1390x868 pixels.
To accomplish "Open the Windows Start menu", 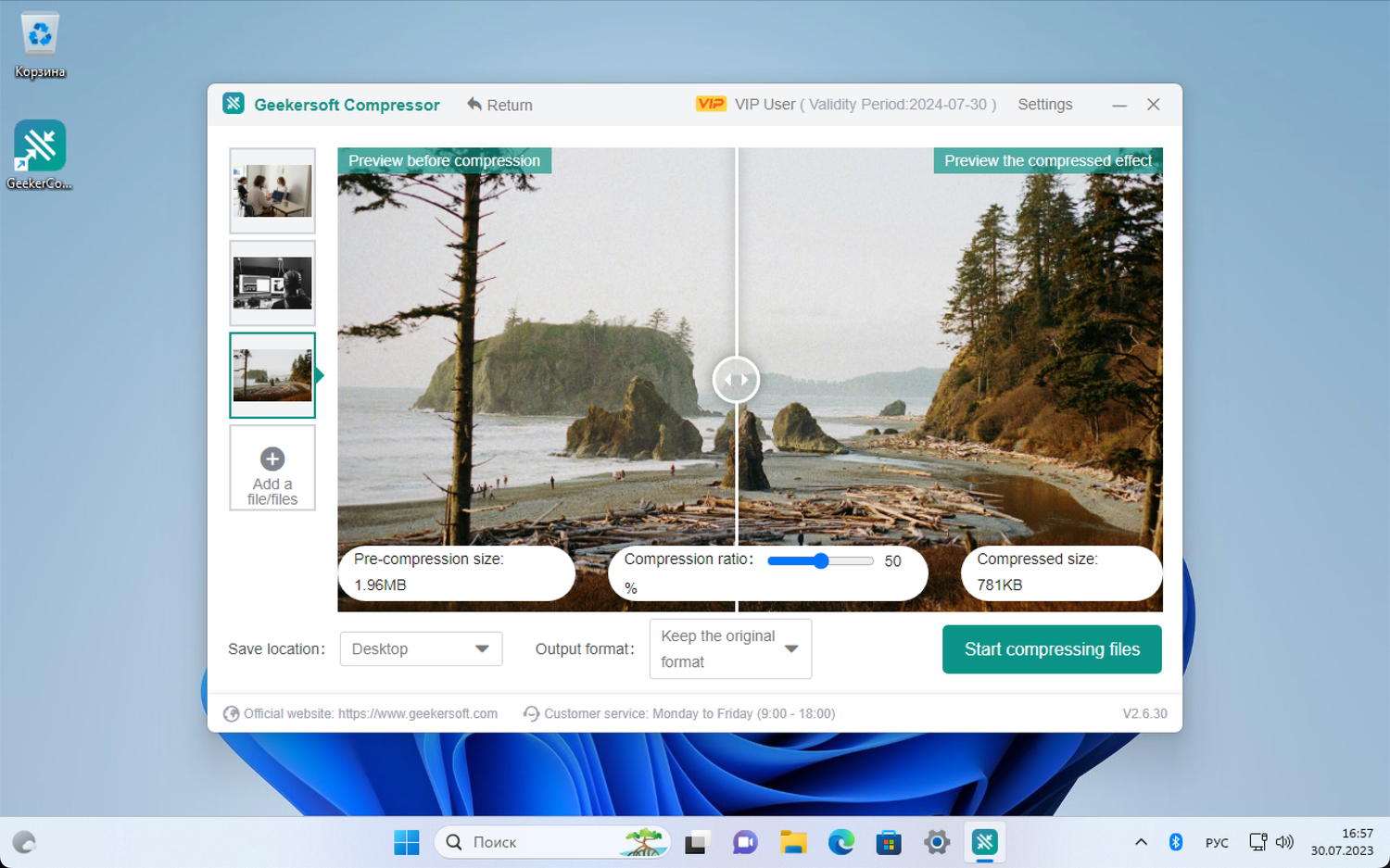I will [x=407, y=842].
